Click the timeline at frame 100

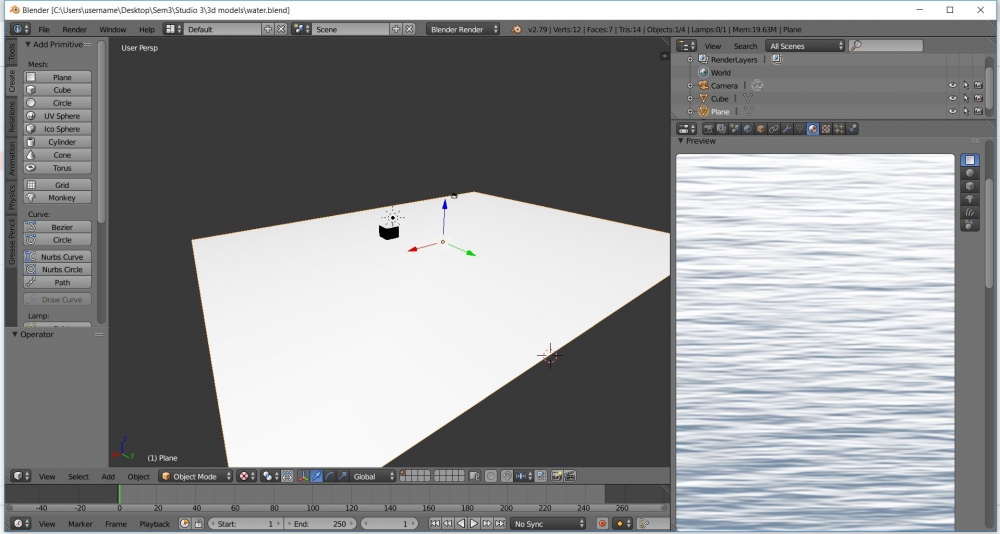tap(313, 494)
